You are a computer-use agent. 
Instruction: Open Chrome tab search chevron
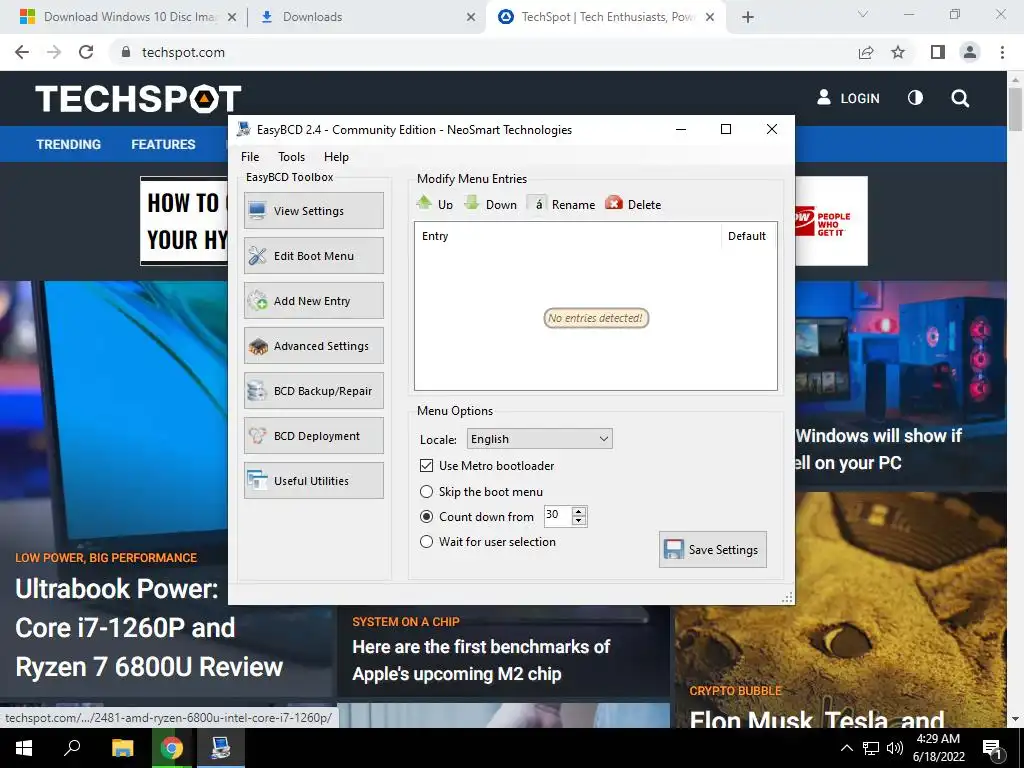[x=863, y=14]
